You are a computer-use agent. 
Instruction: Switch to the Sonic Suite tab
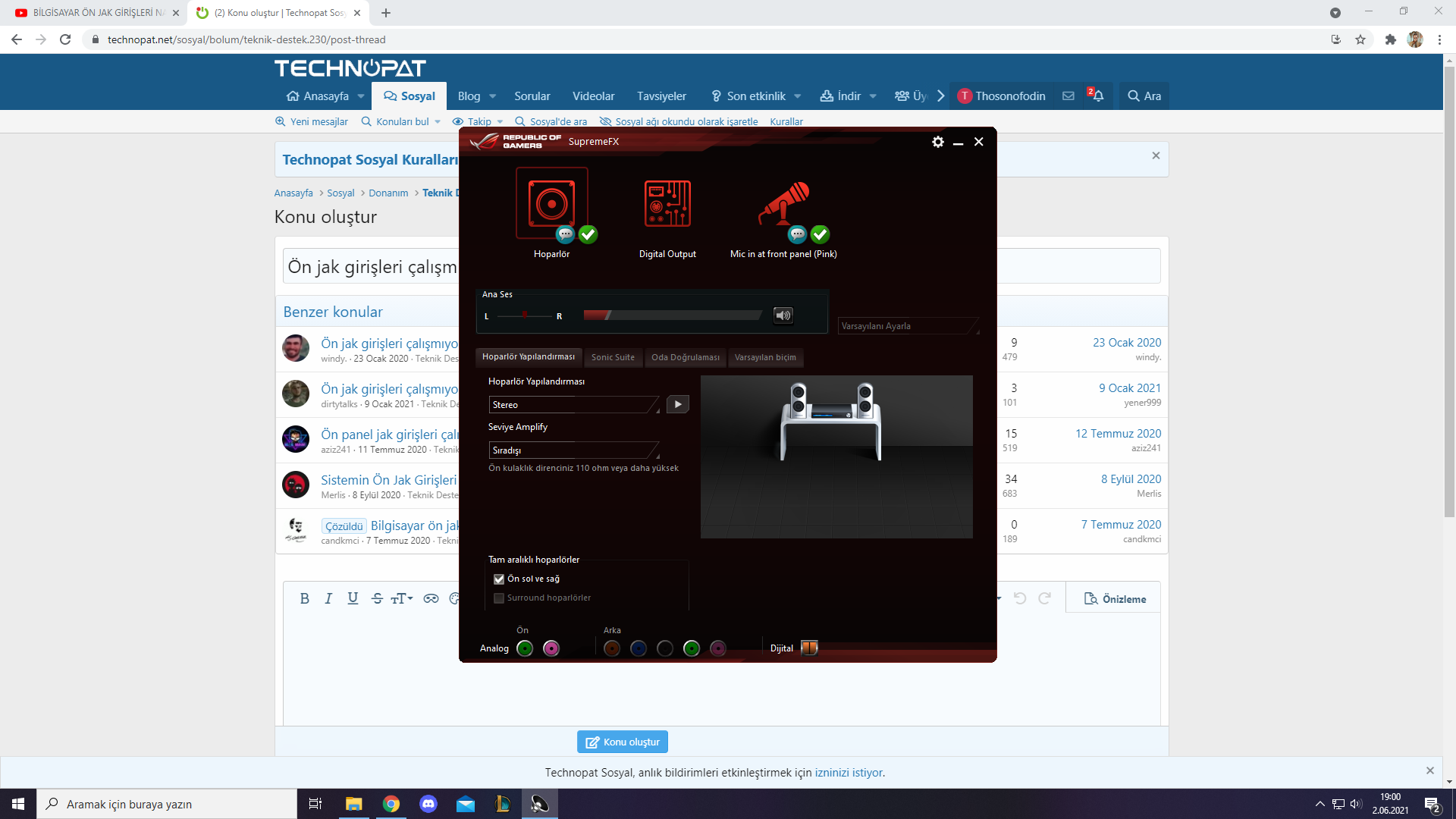[613, 357]
